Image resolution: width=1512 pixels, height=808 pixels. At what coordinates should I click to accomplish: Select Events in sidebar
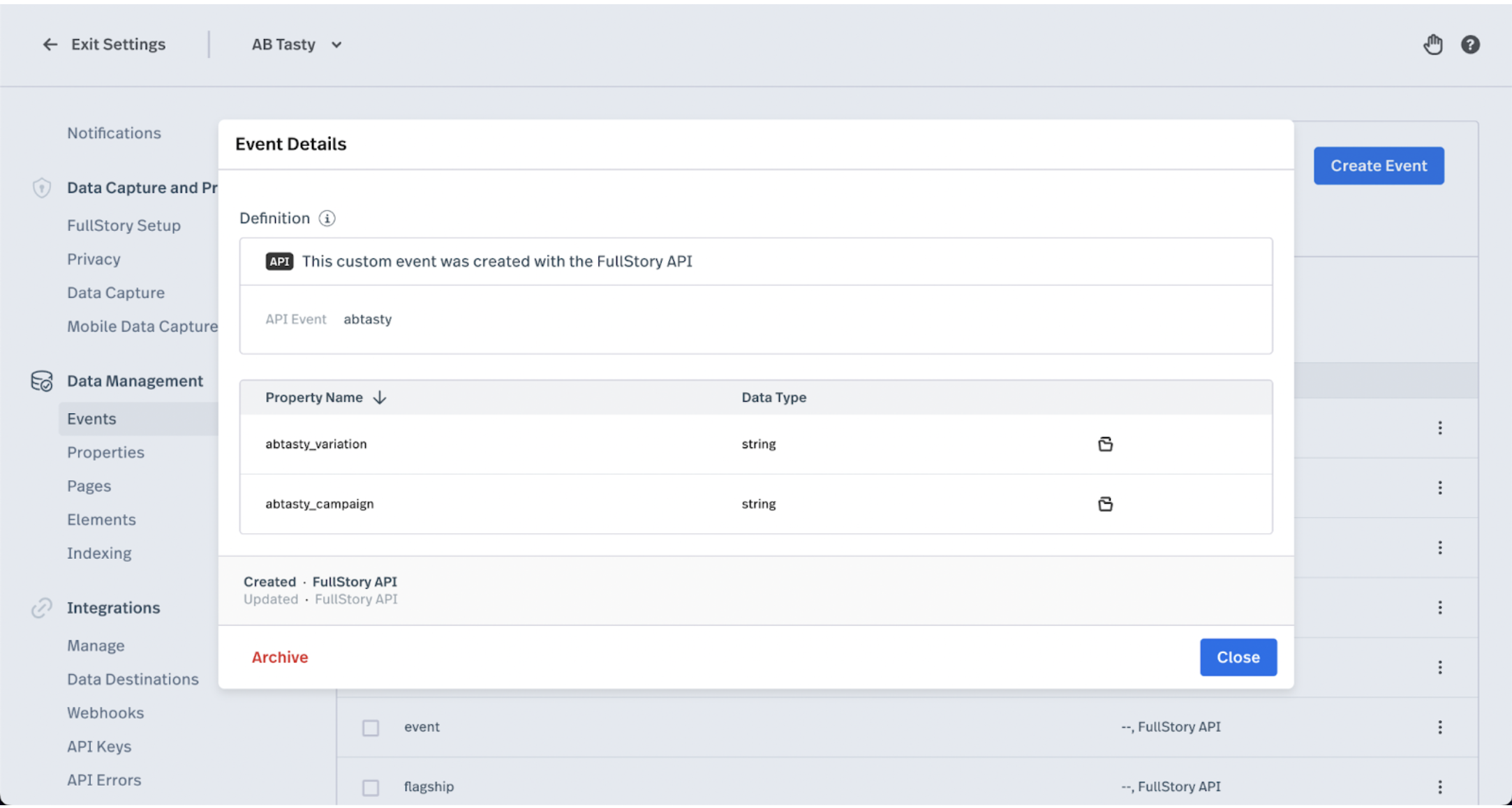coord(138,419)
